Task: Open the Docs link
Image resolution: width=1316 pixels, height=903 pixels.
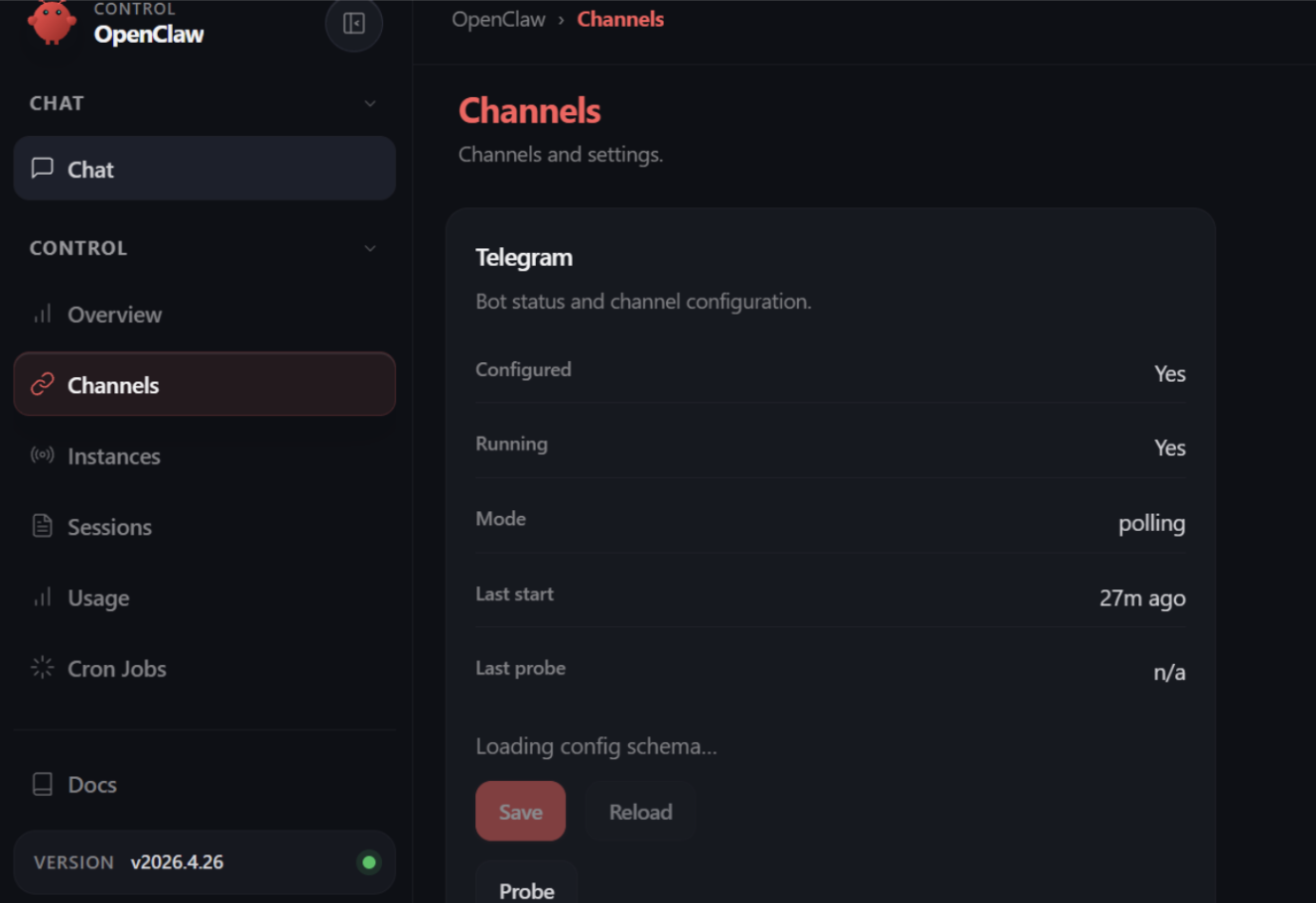Action: (204, 784)
